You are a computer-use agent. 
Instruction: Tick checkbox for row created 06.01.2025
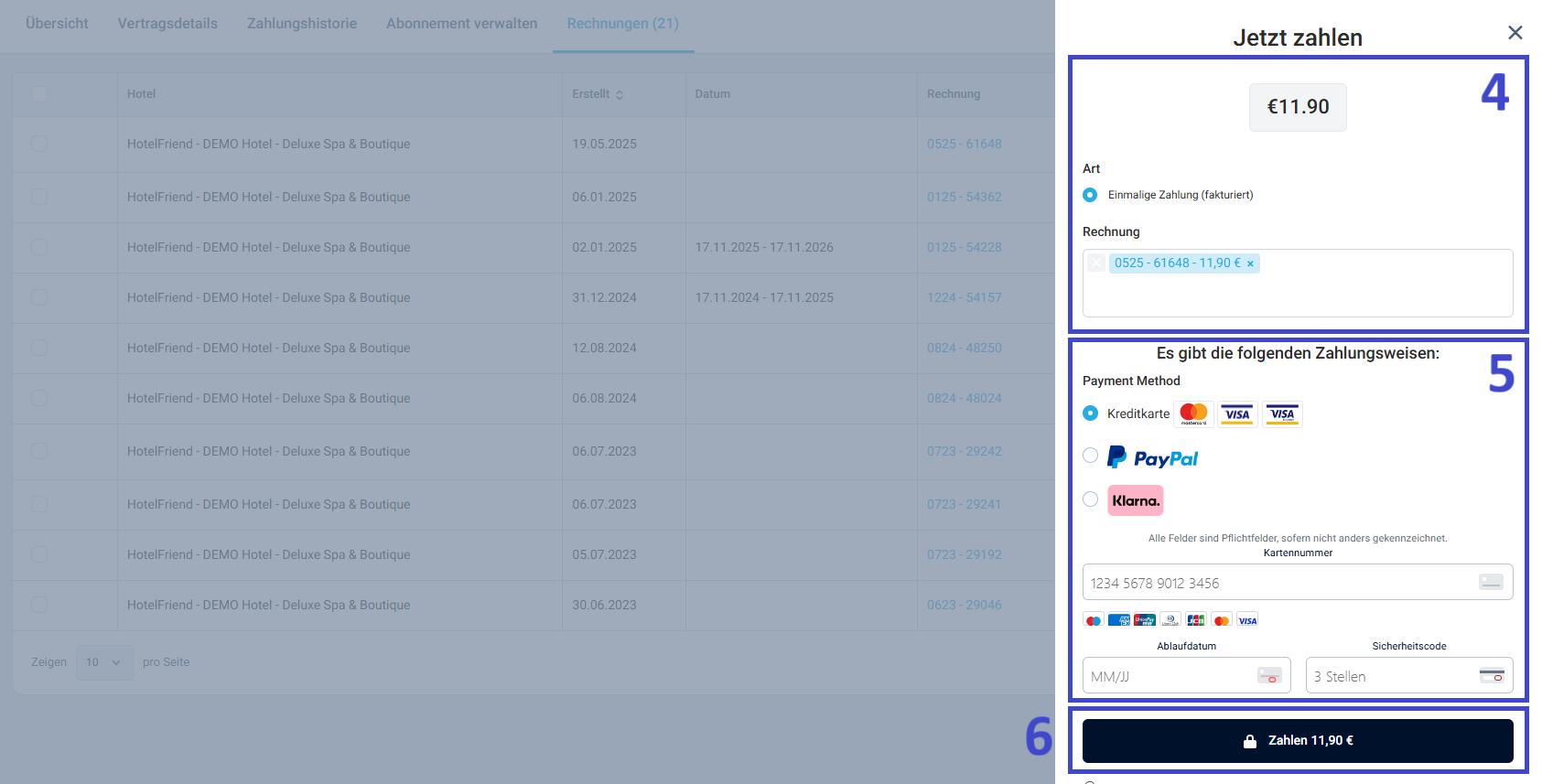pyautogui.click(x=38, y=197)
